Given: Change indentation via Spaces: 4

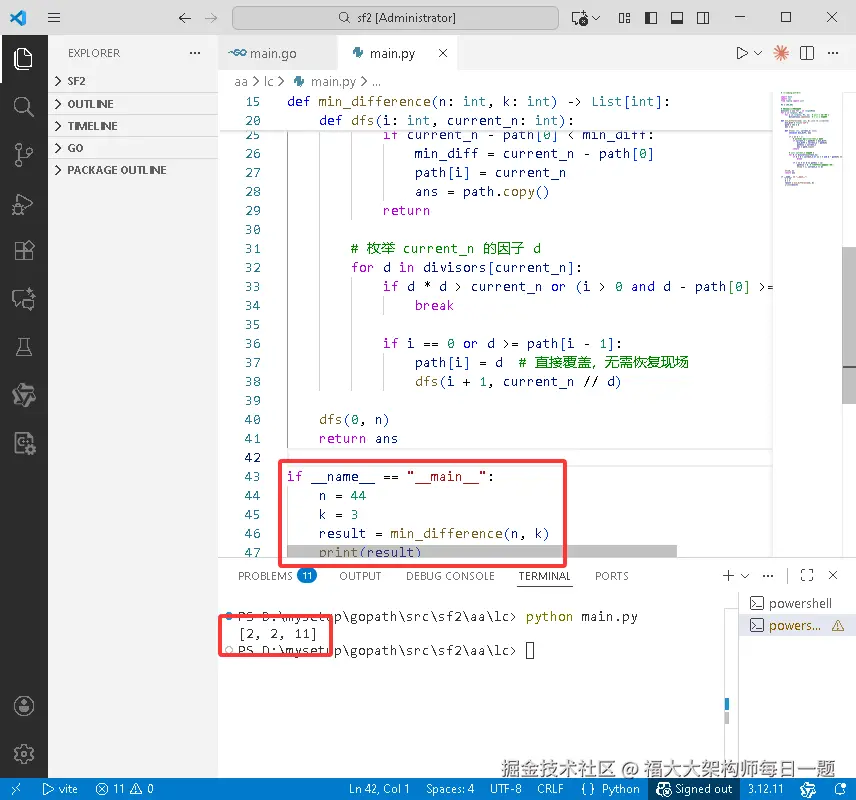Looking at the screenshot, I should tap(450, 789).
